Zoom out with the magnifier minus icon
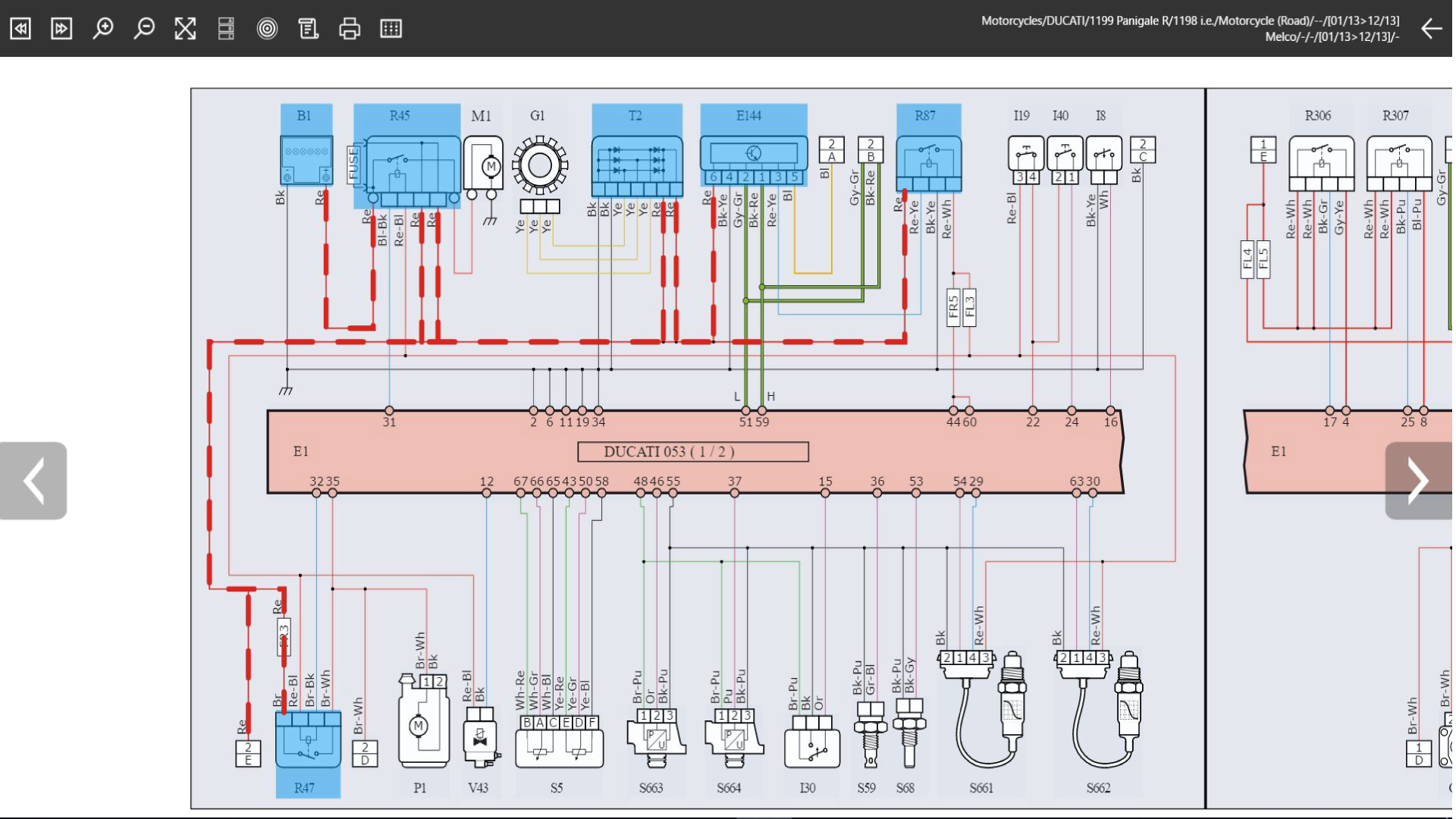The image size is (1456, 819). [x=144, y=29]
